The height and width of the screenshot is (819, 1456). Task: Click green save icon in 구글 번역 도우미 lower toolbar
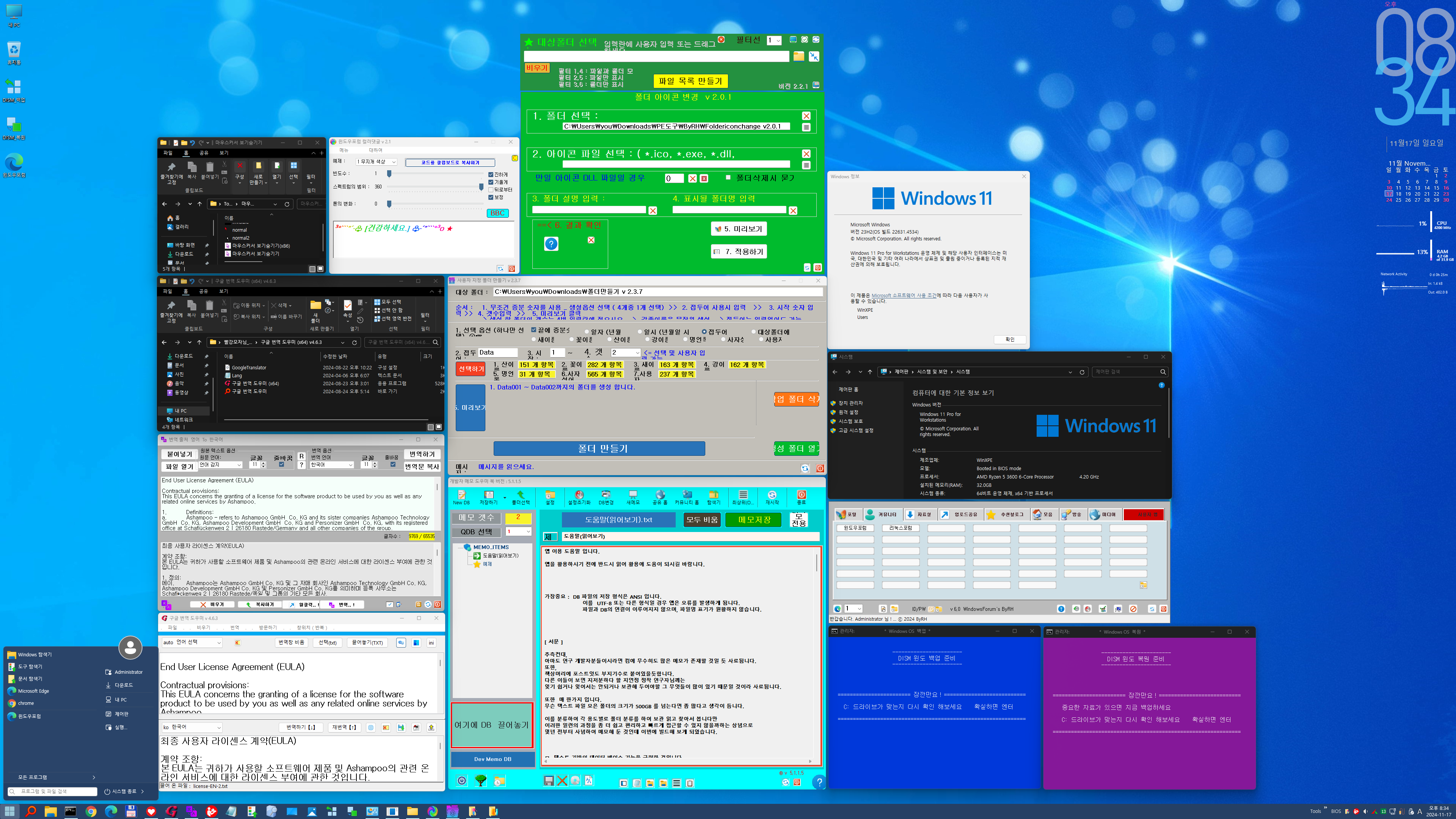click(x=401, y=728)
